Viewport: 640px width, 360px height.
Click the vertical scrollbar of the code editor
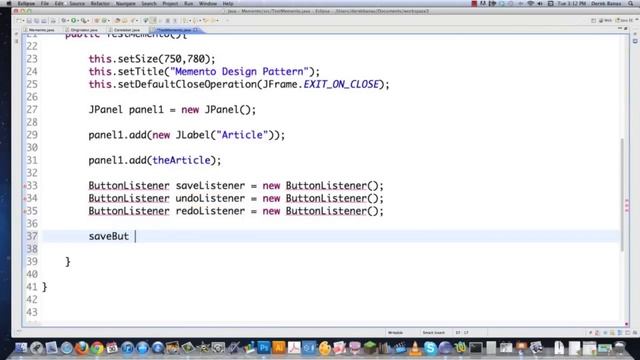(622, 195)
